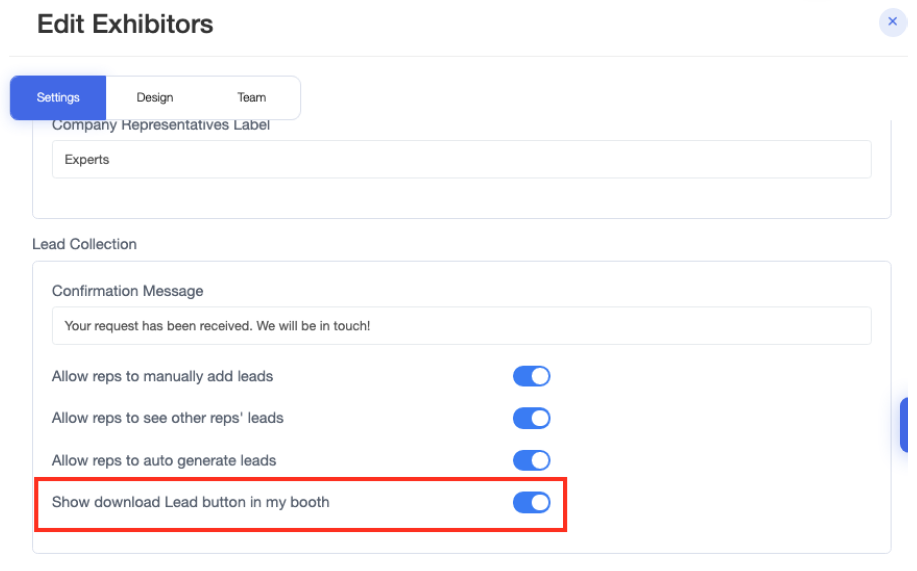This screenshot has height=571, width=917.
Task: Click the Confirmation Message label
Action: point(127,291)
